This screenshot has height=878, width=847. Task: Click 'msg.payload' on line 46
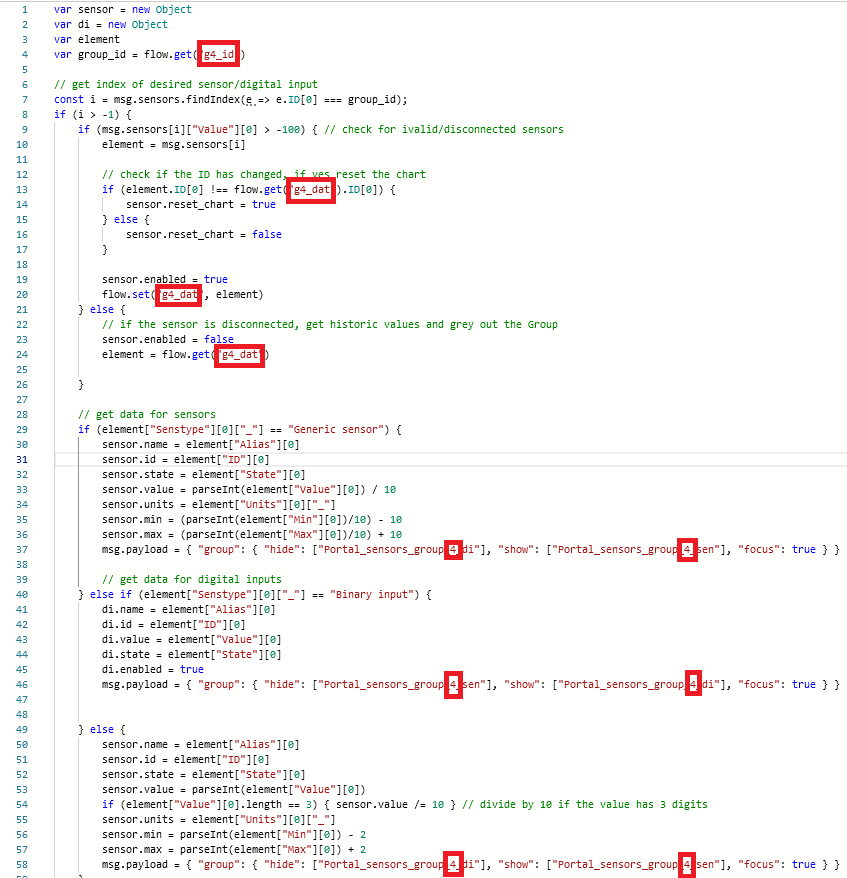pyautogui.click(x=135, y=685)
